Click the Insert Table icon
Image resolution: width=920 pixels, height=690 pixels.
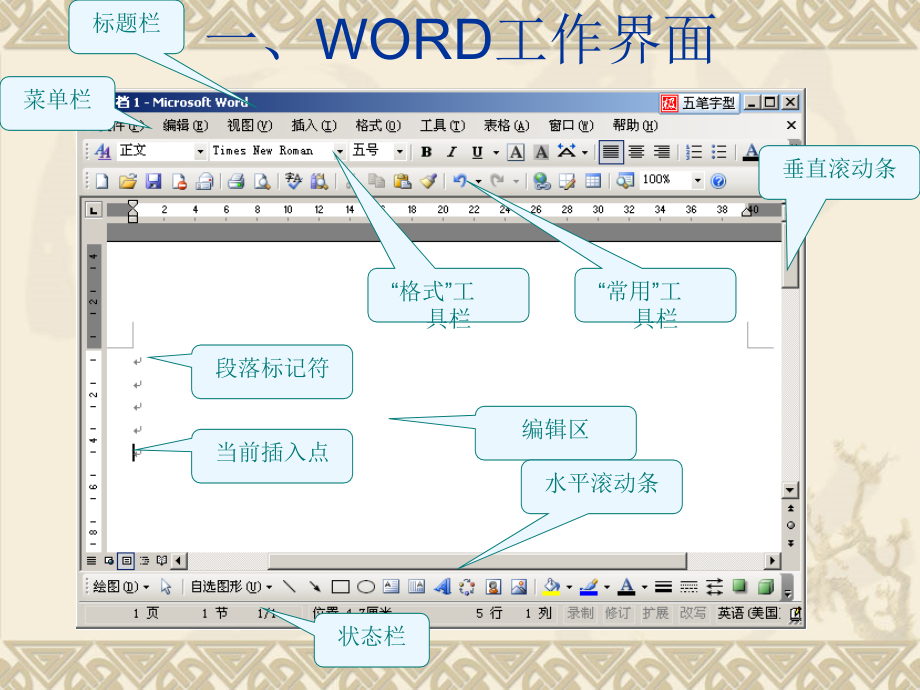click(593, 181)
